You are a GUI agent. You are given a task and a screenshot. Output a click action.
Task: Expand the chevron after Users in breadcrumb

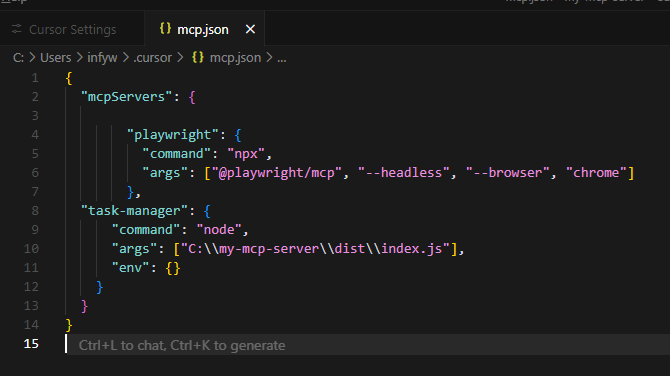[79, 58]
